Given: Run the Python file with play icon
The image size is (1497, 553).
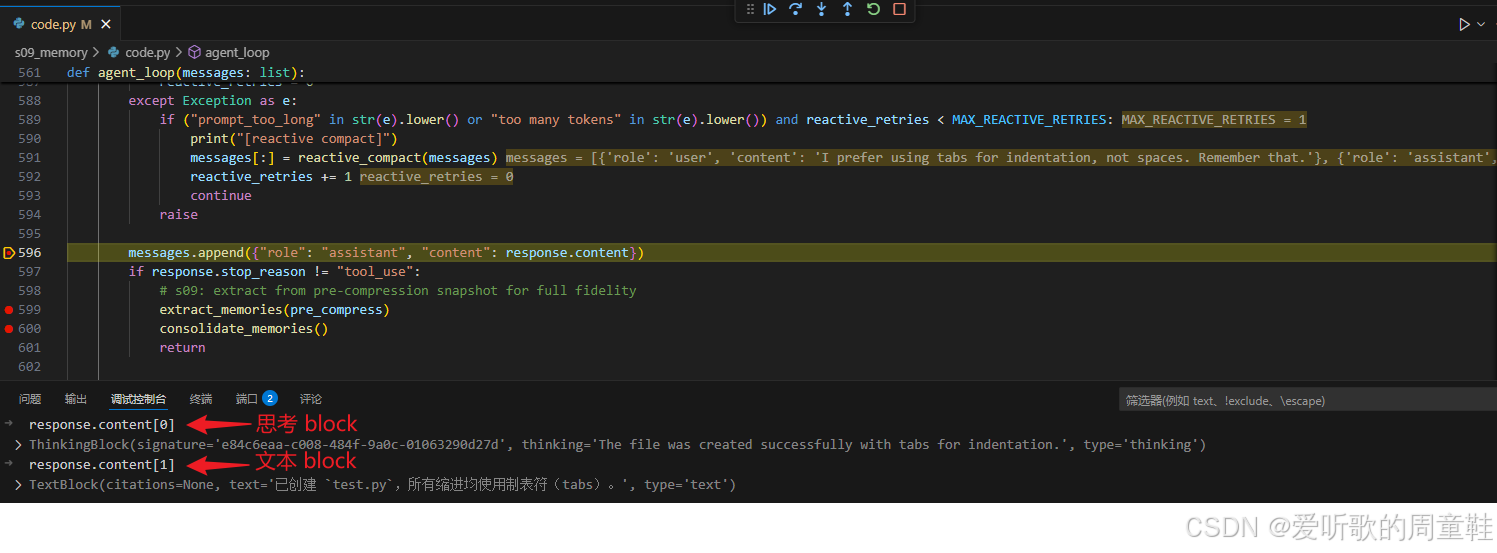Looking at the screenshot, I should coord(1464,24).
